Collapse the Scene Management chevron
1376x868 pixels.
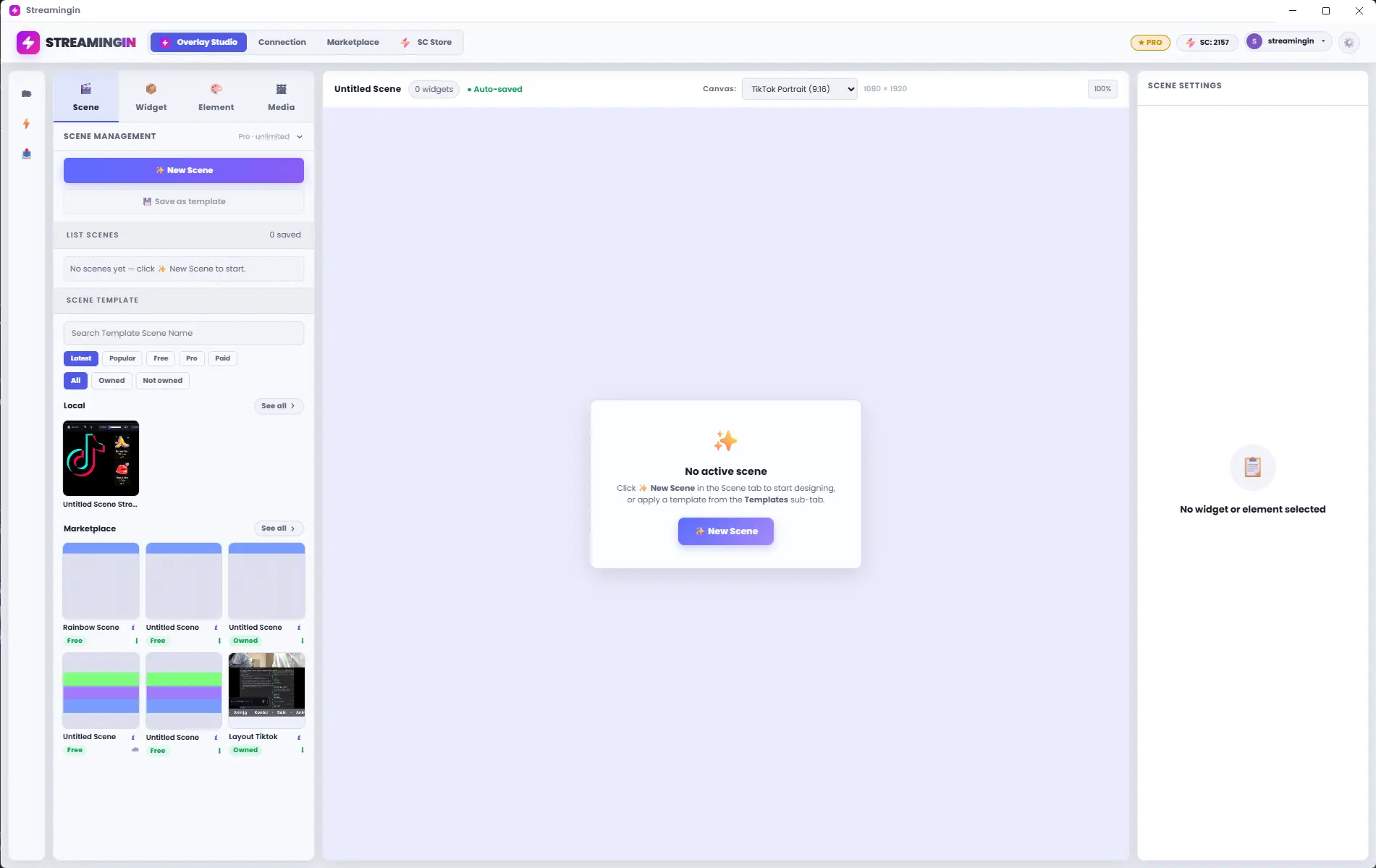300,137
